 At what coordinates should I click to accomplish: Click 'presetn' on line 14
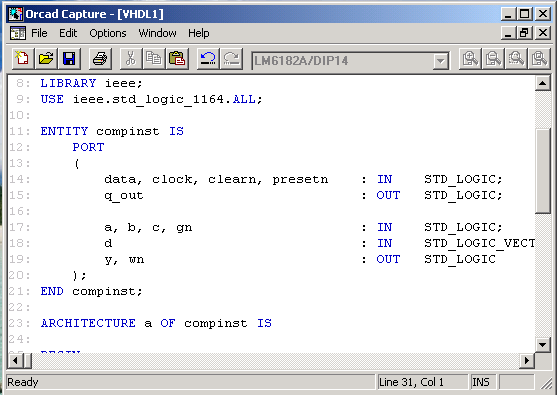[x=300, y=179]
